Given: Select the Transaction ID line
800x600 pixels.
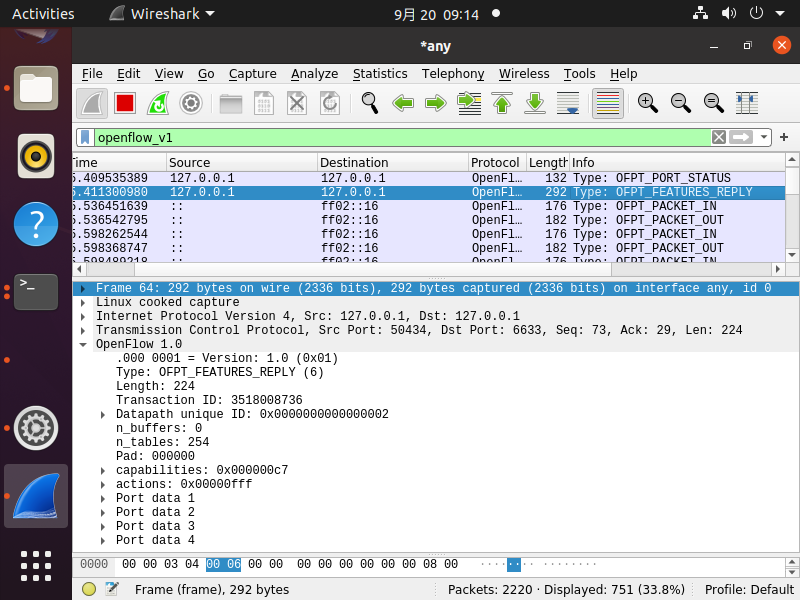Looking at the screenshot, I should (209, 400).
